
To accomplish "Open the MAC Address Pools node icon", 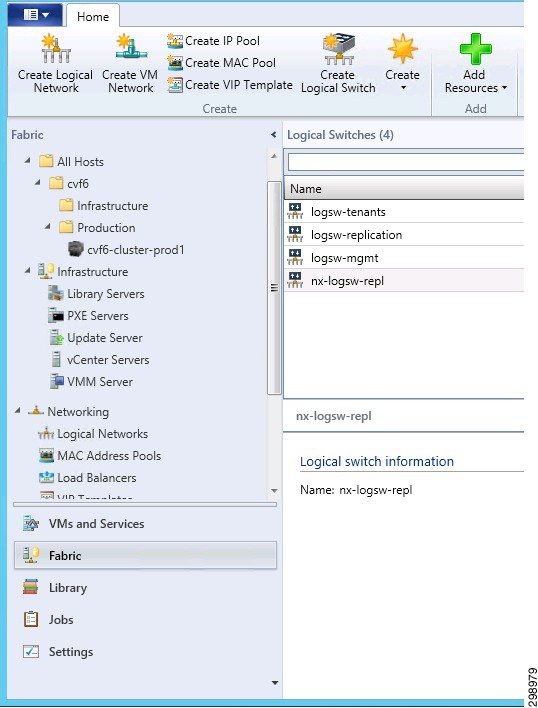I will [46, 456].
